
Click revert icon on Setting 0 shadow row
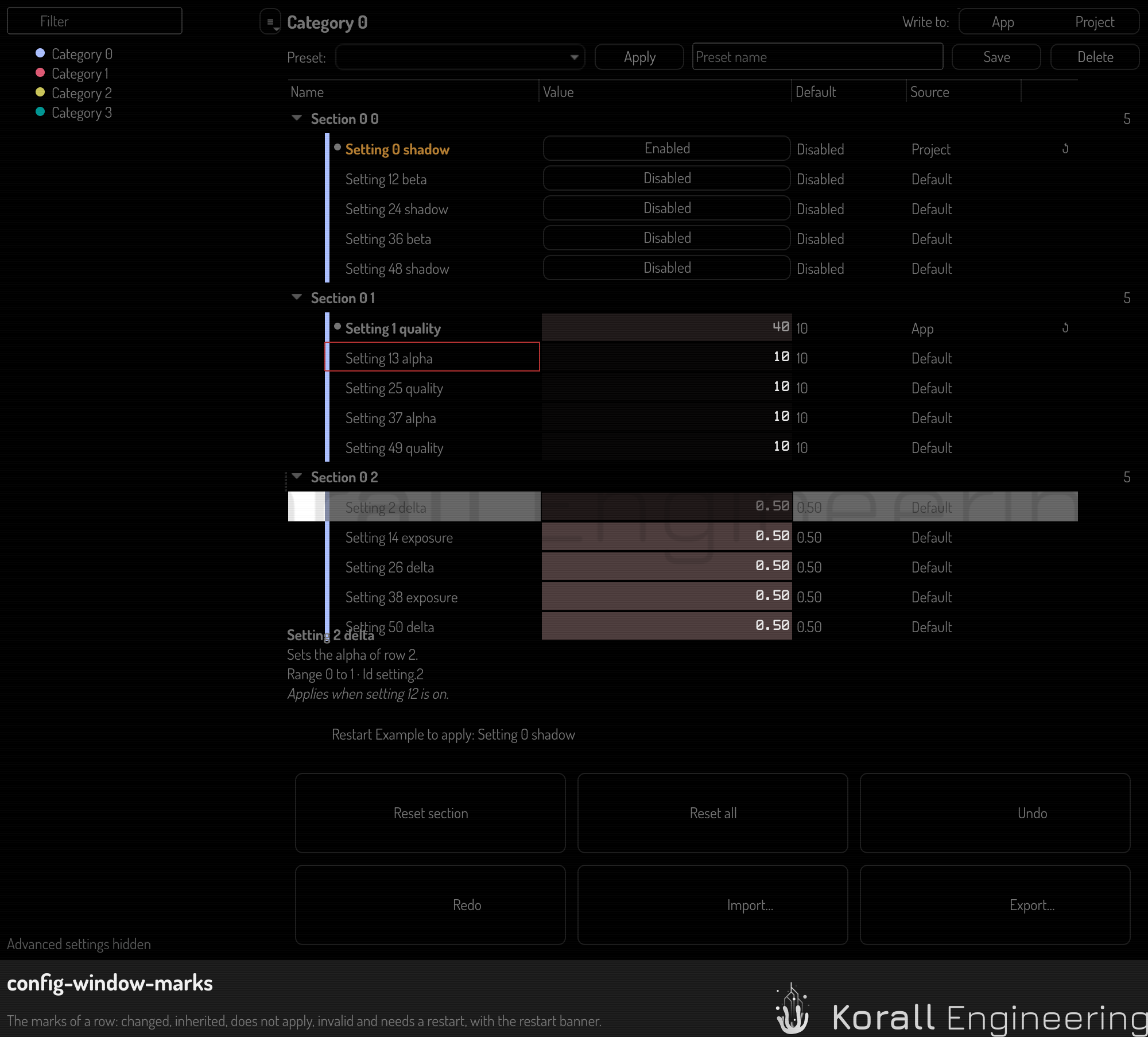point(1065,149)
